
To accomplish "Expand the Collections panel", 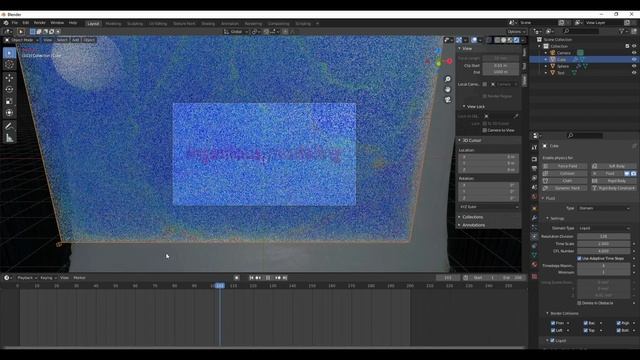I will (x=488, y=217).
